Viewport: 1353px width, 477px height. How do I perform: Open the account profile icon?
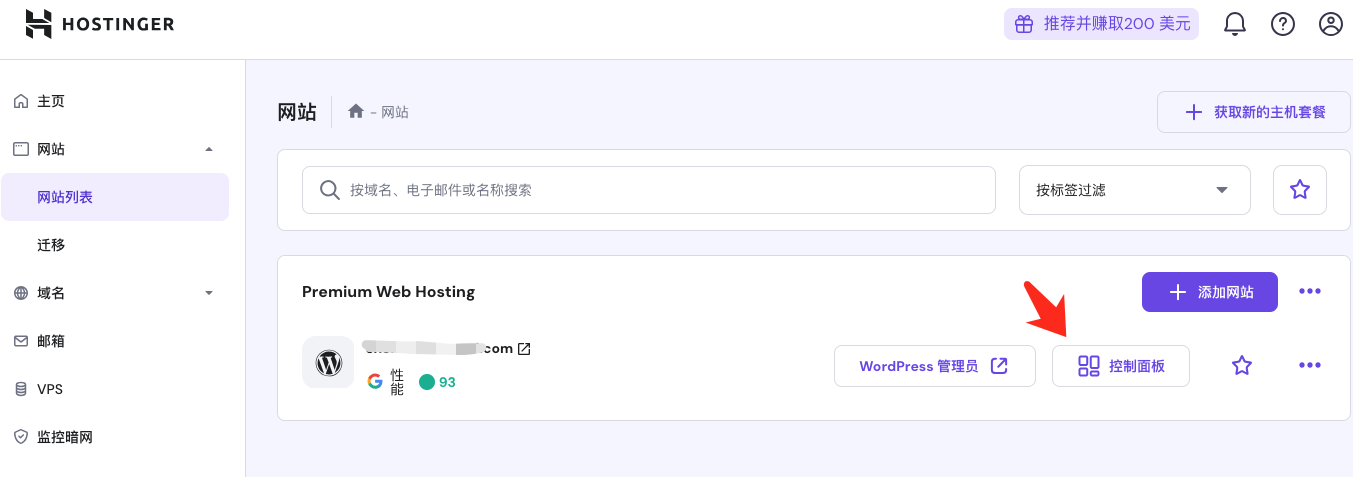[1330, 24]
